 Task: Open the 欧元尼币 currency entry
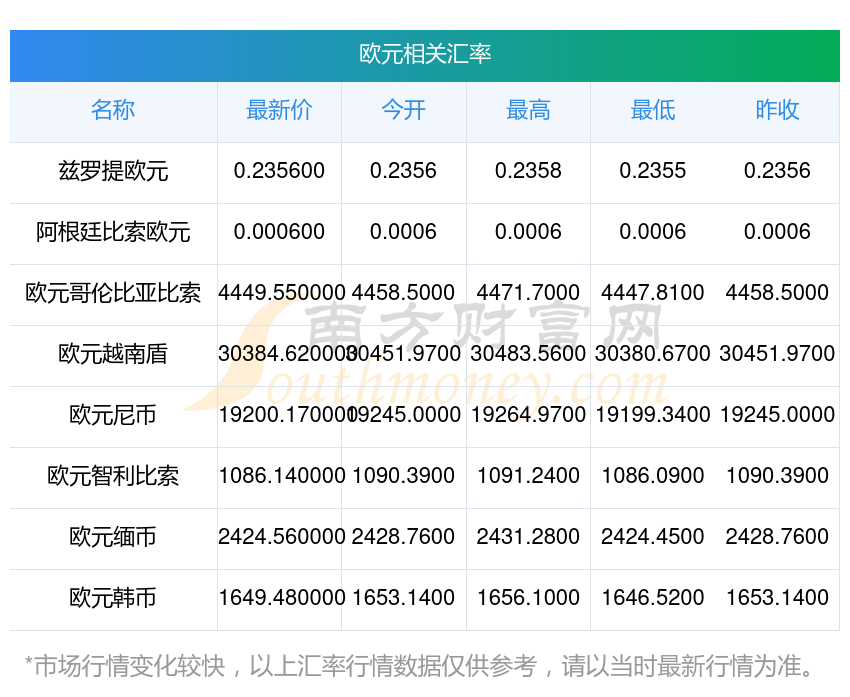coord(113,415)
